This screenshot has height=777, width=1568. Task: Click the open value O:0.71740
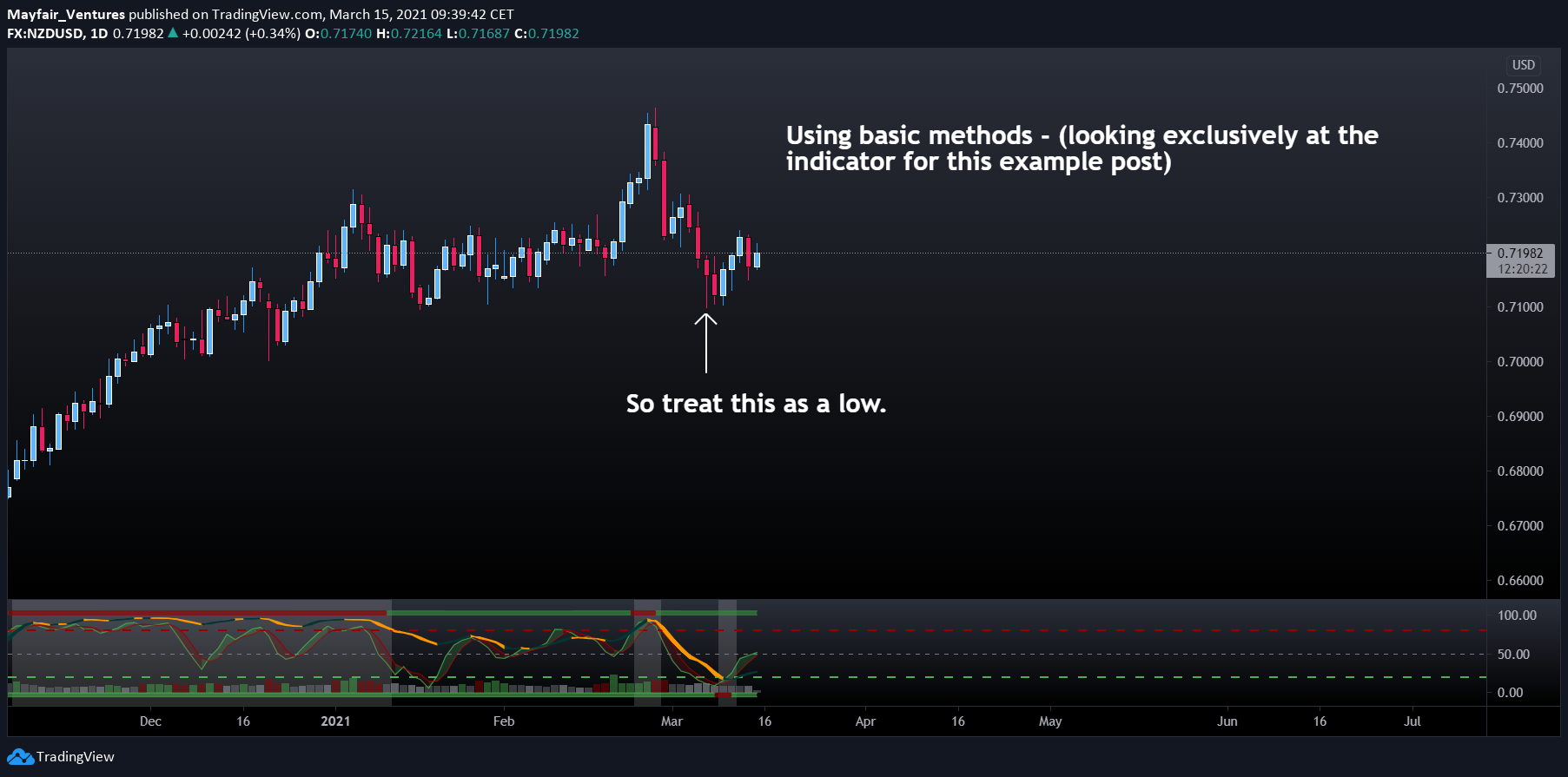coord(338,34)
